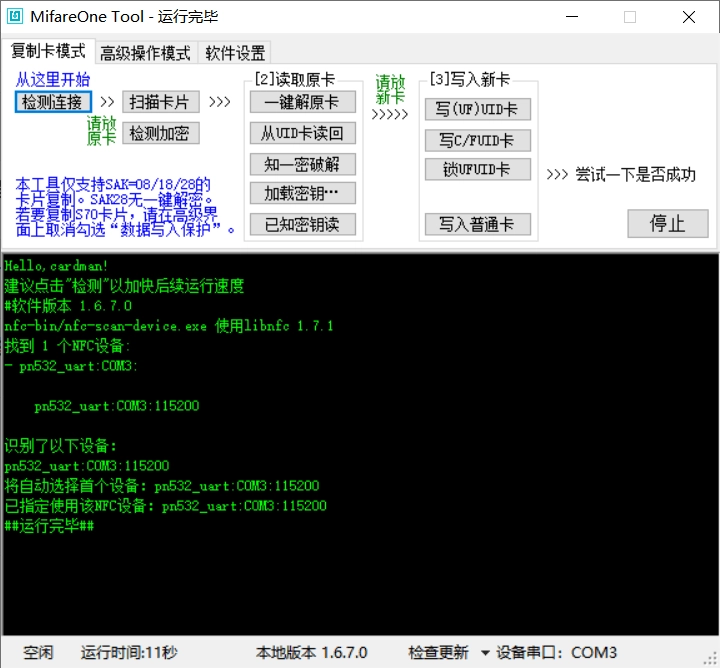This screenshot has width=720, height=668.
Task: Minimize the MifareOne Tool window
Action: tap(572, 17)
